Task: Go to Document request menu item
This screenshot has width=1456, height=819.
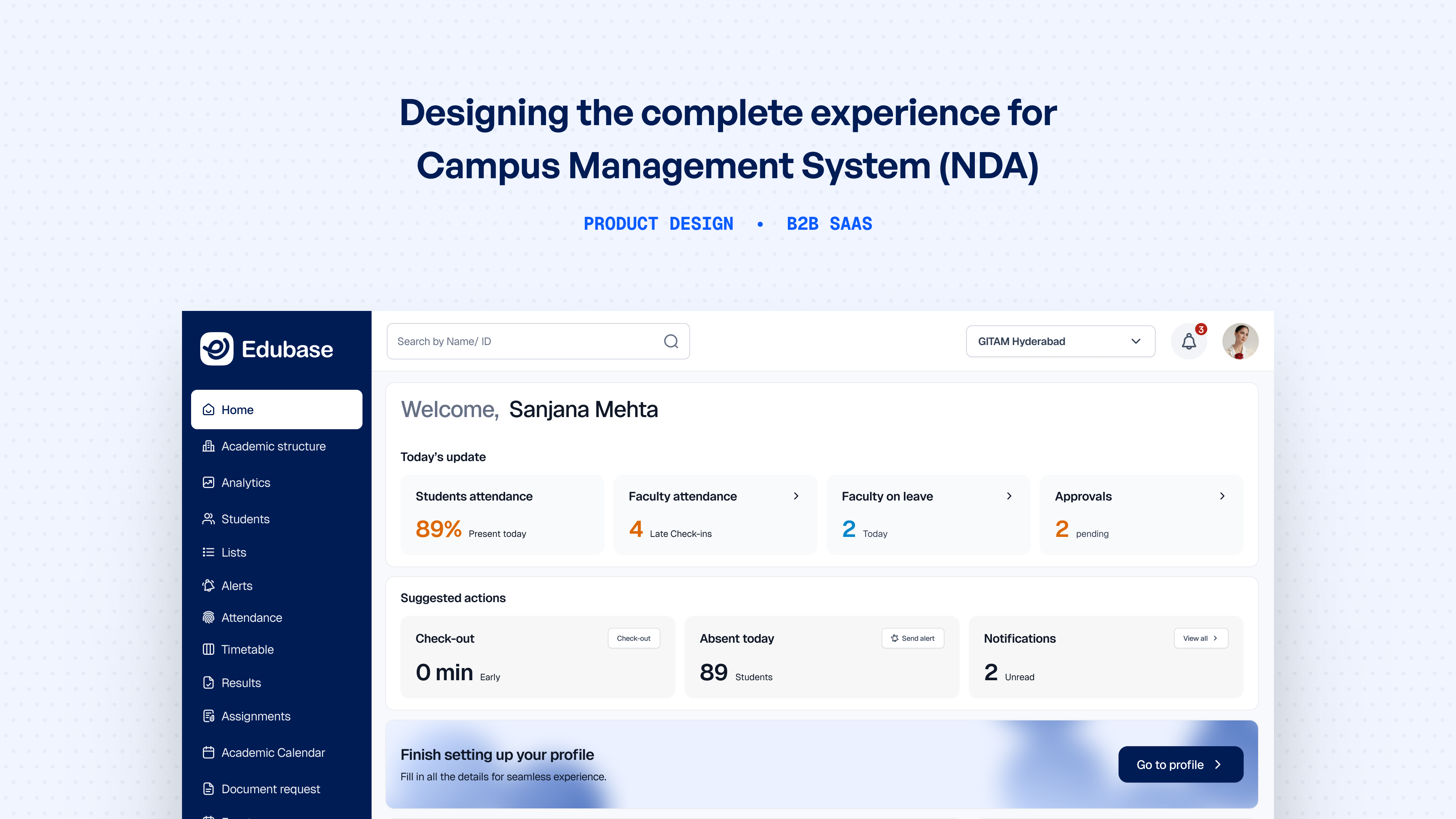Action: click(x=270, y=789)
